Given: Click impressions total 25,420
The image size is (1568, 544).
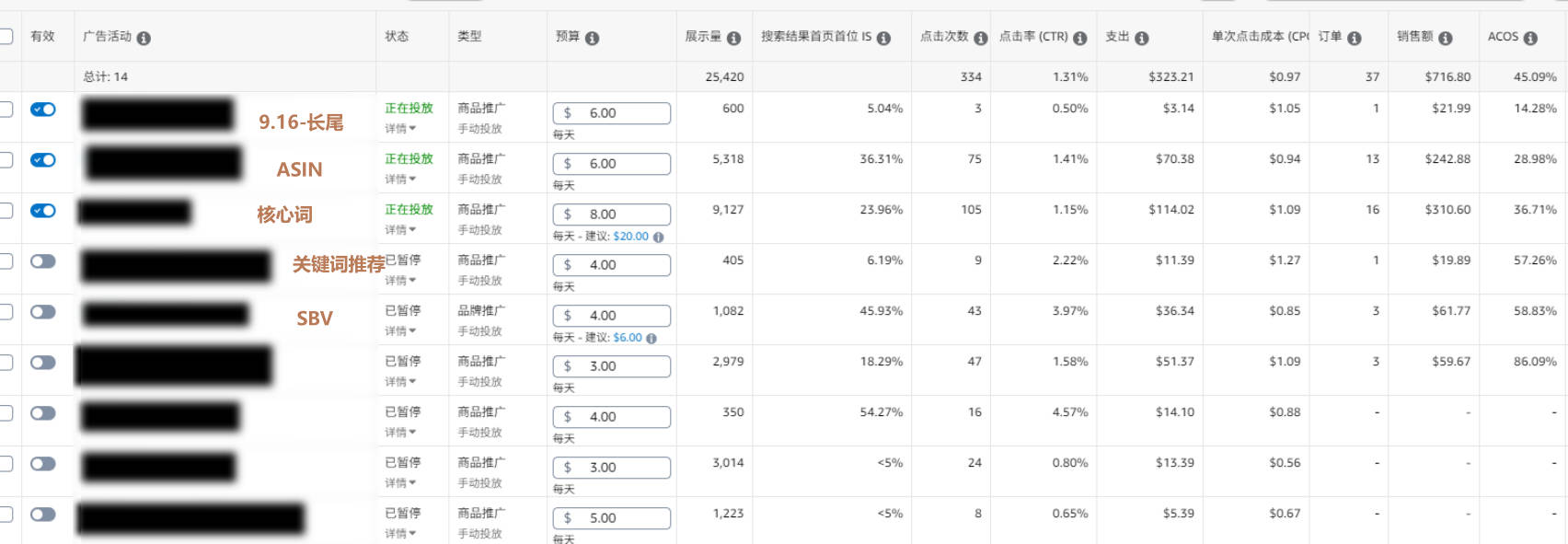Looking at the screenshot, I should (x=724, y=77).
